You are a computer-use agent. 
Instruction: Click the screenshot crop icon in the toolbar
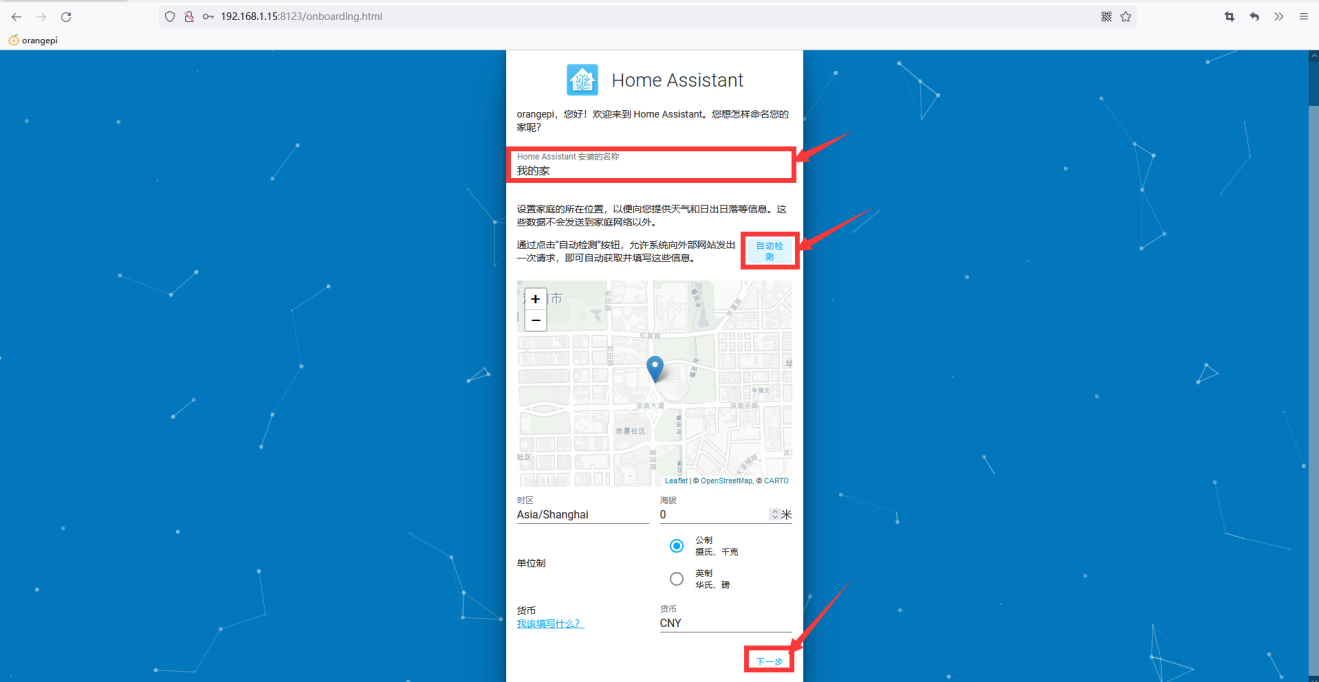[x=1229, y=17]
